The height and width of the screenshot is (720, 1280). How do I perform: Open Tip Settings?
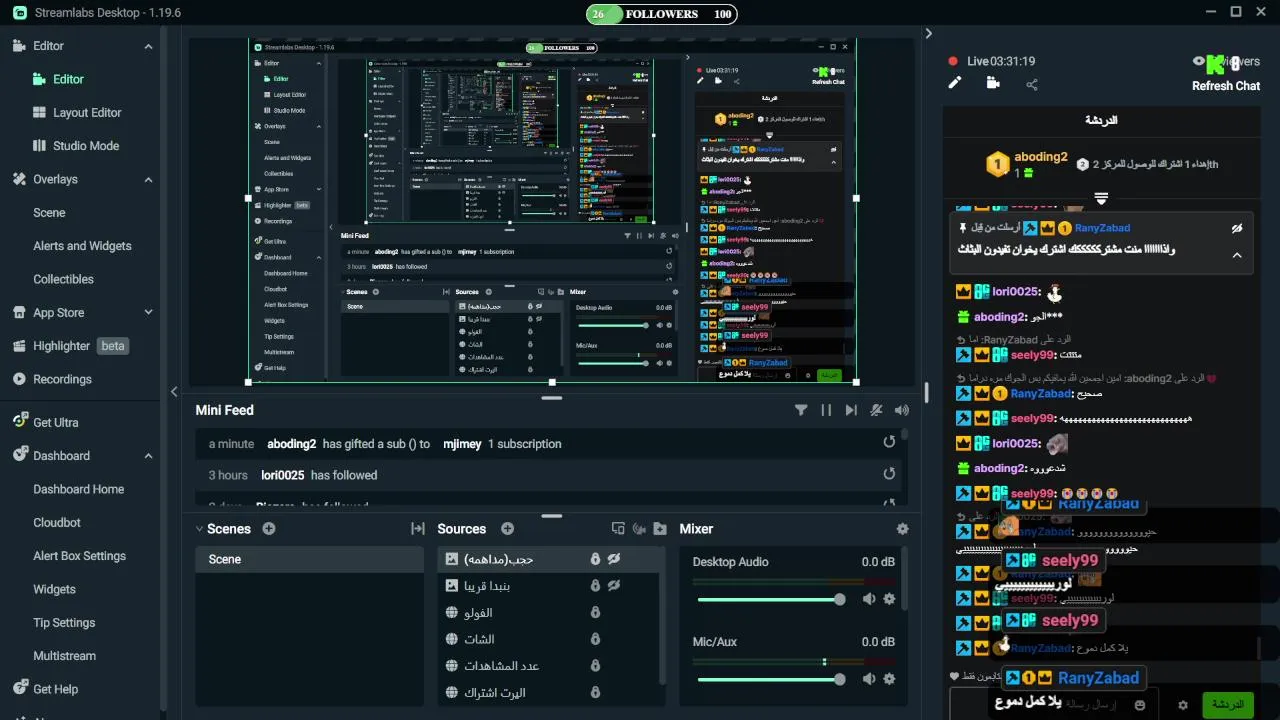coord(64,622)
